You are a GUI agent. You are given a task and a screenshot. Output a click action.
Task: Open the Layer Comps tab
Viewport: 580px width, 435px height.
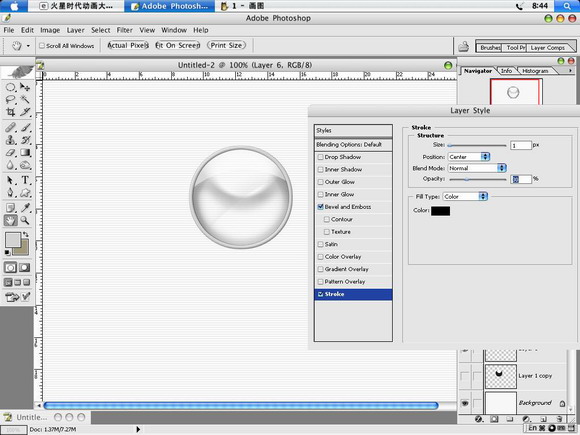pos(547,48)
